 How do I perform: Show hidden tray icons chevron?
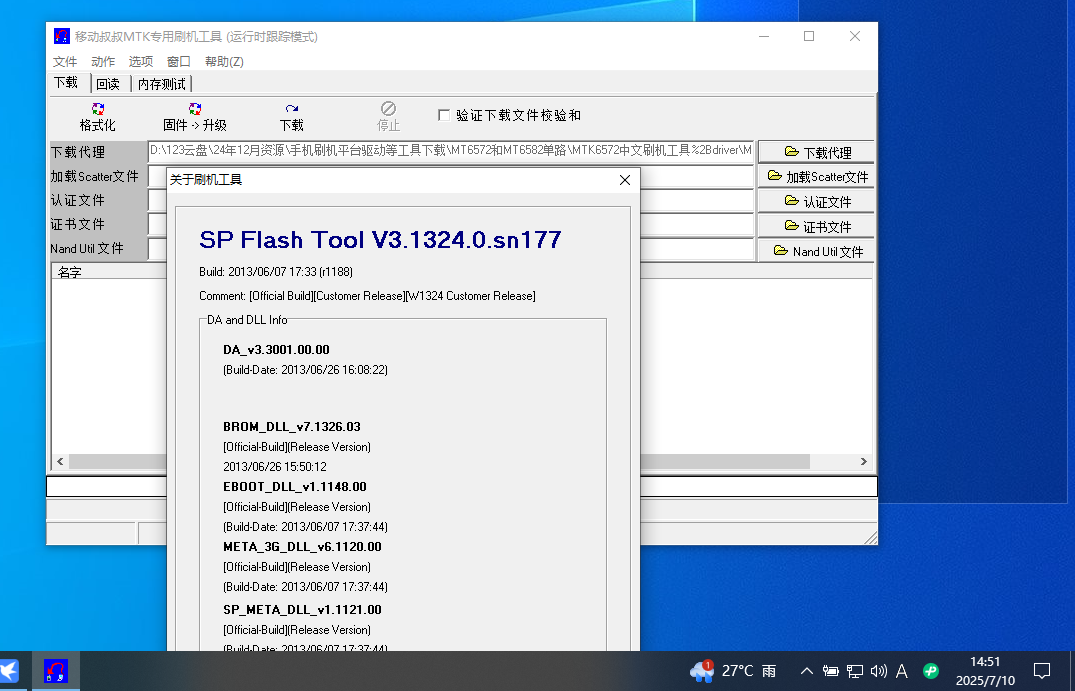point(806,671)
